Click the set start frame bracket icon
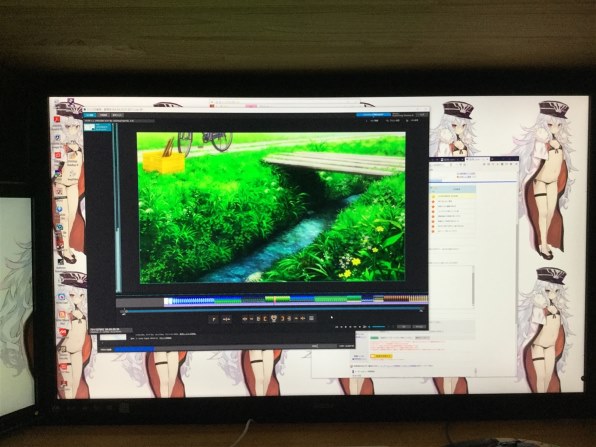The height and width of the screenshot is (447, 596). pyautogui.click(x=265, y=319)
